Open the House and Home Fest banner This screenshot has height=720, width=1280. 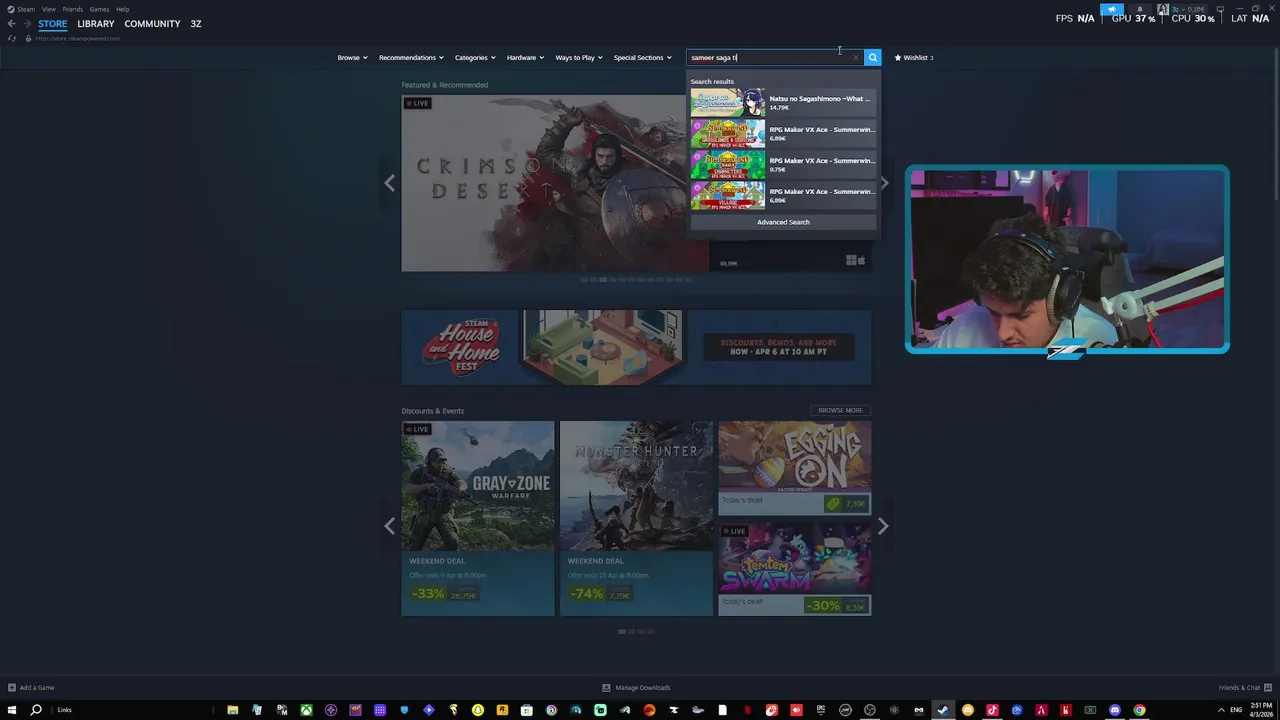coord(636,347)
